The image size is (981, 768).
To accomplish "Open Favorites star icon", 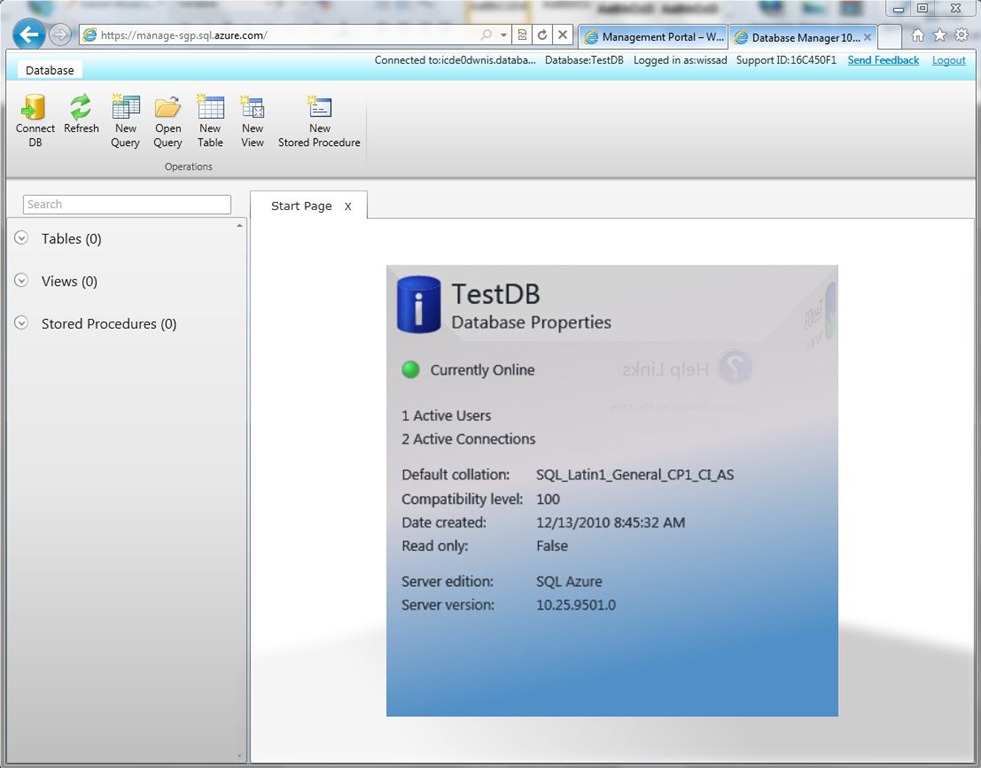I will point(939,36).
